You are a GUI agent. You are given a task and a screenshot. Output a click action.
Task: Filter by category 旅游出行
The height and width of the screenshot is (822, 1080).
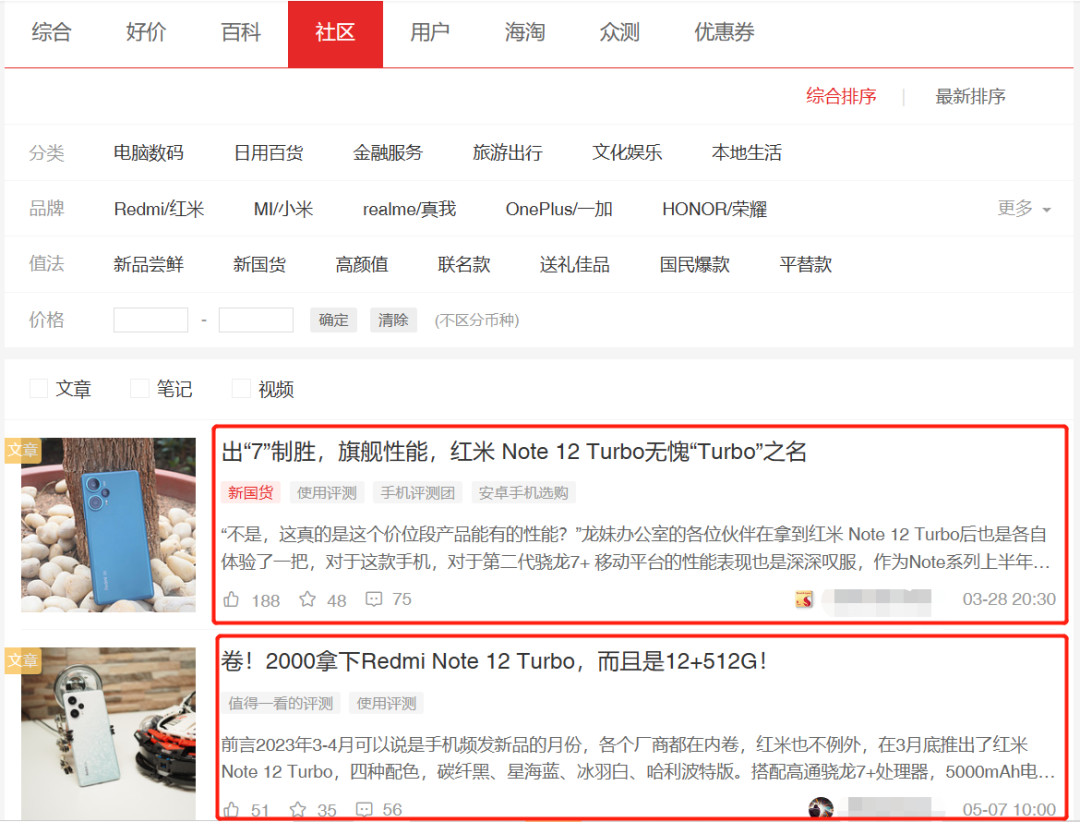[x=508, y=152]
